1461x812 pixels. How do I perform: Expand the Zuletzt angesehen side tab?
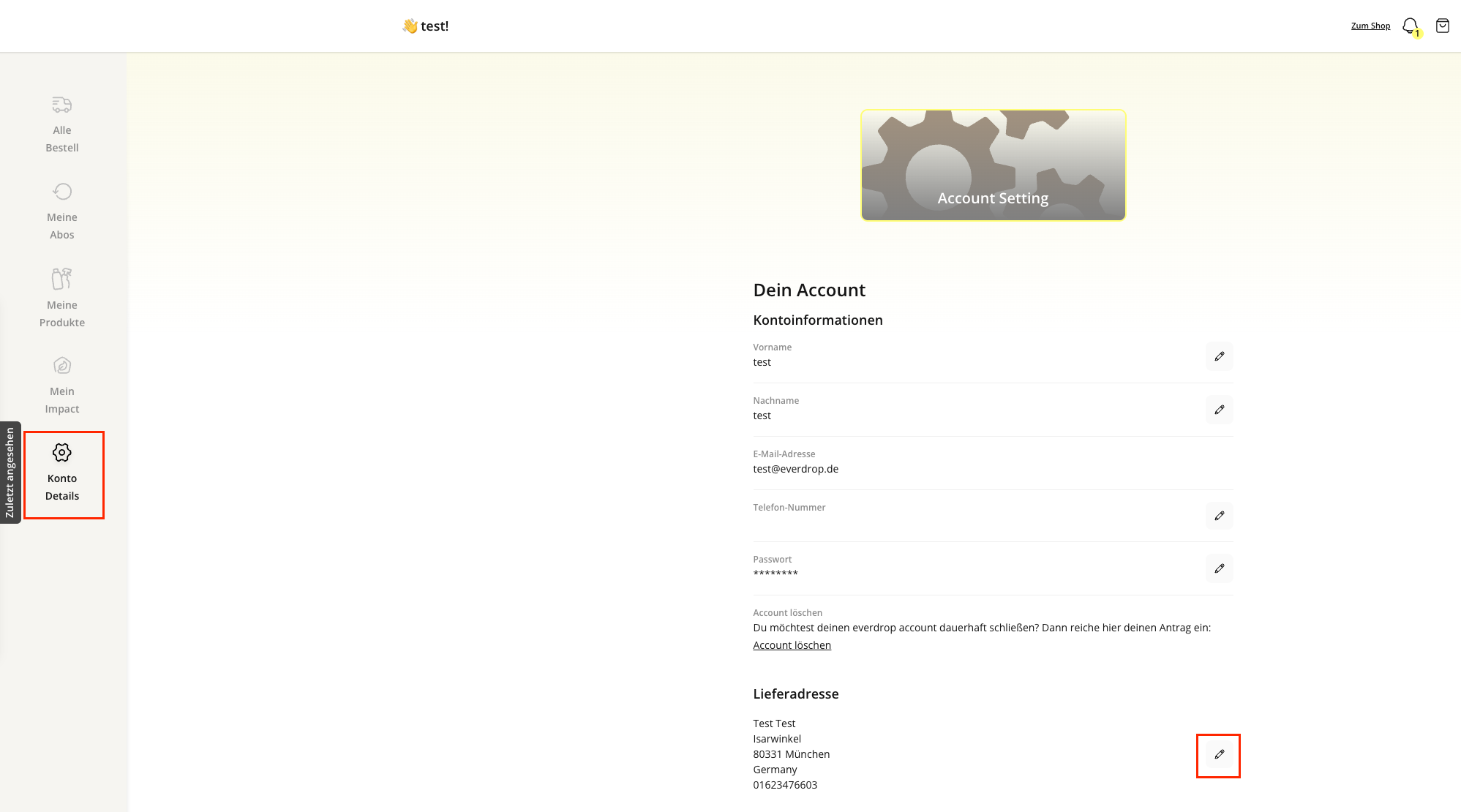(x=10, y=473)
